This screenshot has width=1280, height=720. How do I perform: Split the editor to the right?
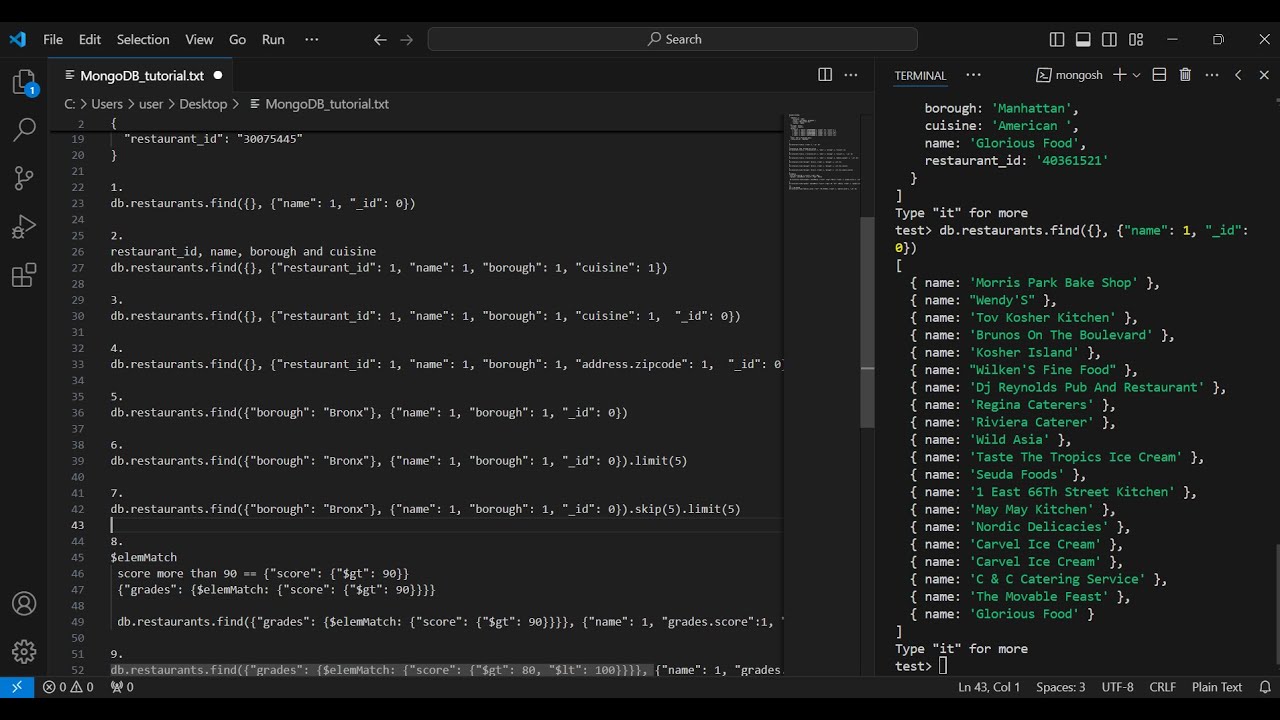click(825, 75)
